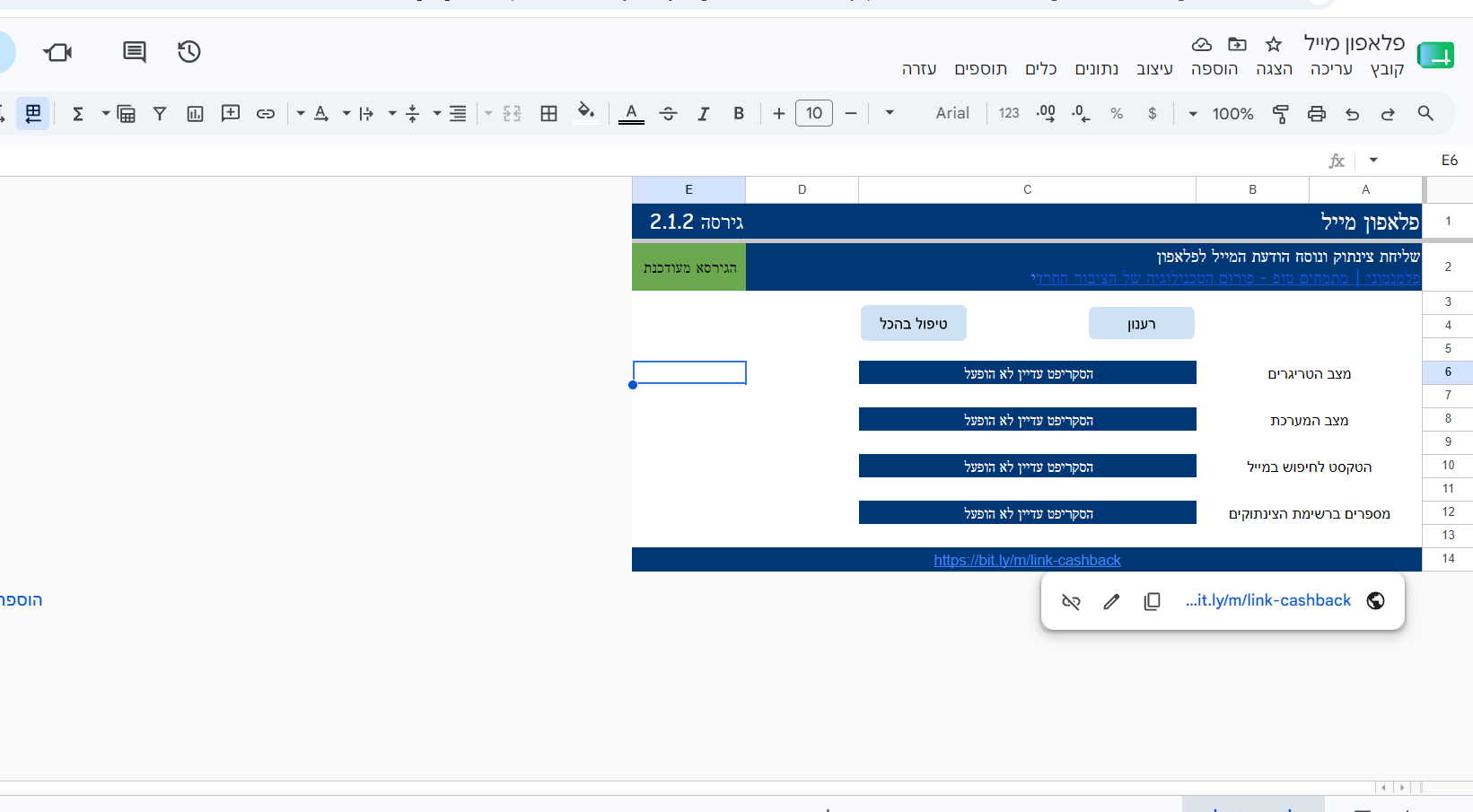
Task: Insert a chart from the toolbar
Action: coord(195,113)
